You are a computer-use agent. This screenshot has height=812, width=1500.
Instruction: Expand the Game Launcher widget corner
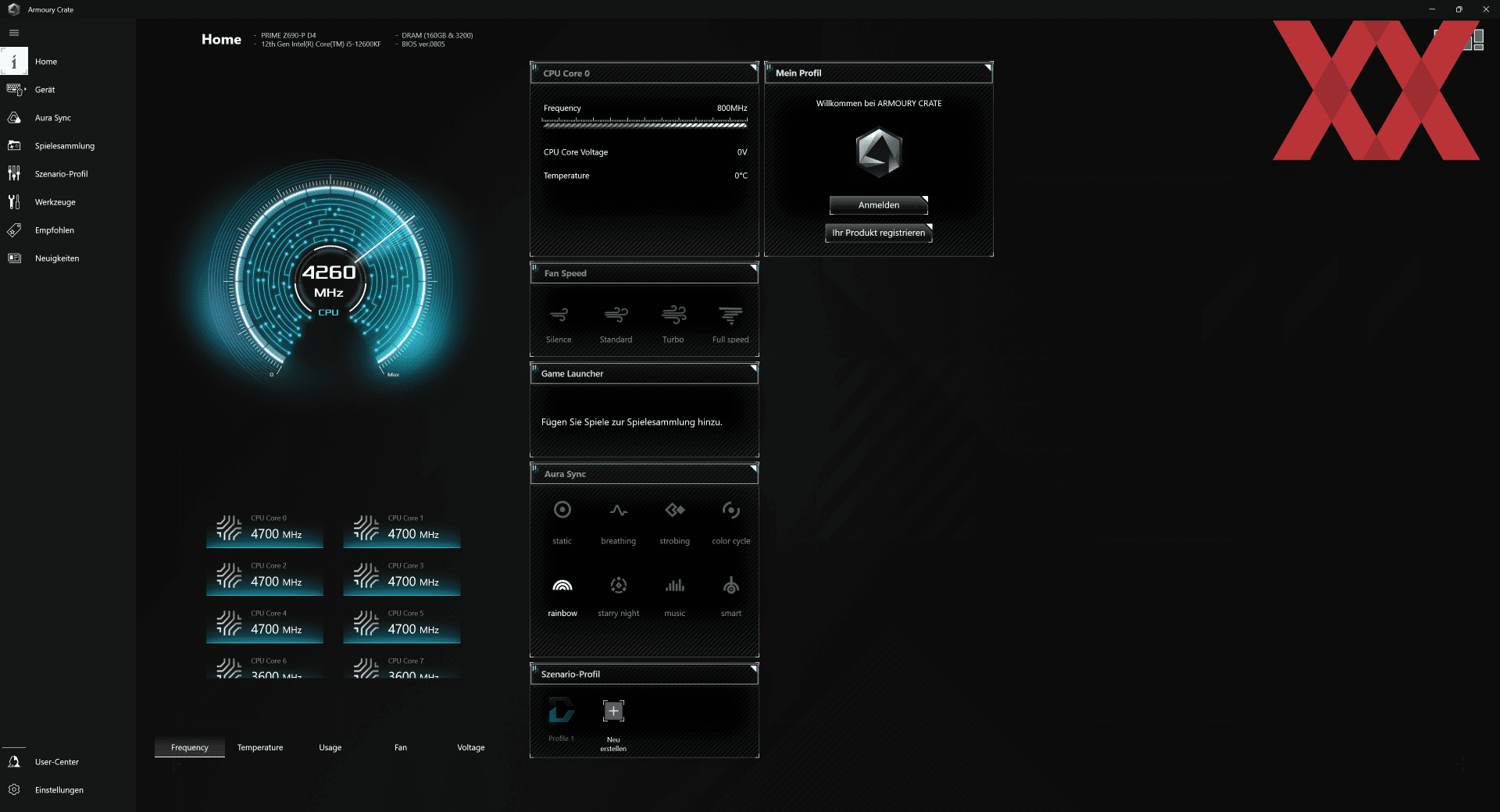753,368
